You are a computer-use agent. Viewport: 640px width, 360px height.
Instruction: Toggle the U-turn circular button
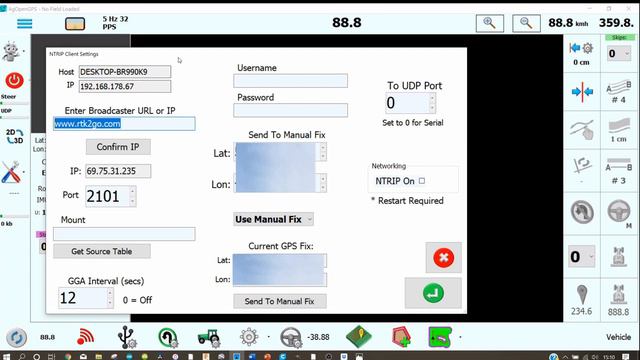pyautogui.click(x=582, y=212)
